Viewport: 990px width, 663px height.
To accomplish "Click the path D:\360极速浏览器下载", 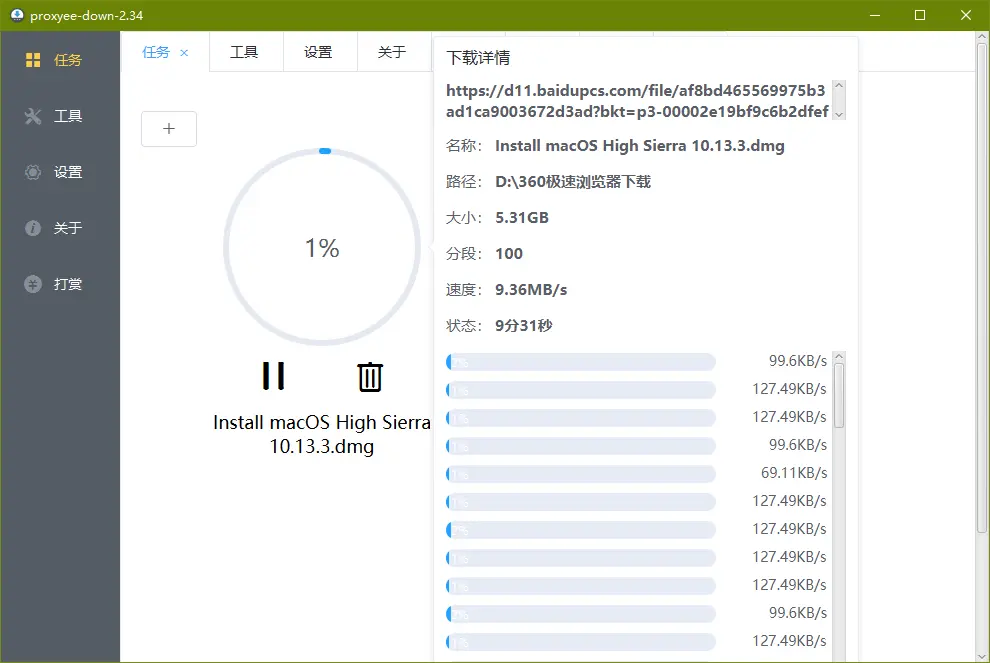I will click(573, 182).
